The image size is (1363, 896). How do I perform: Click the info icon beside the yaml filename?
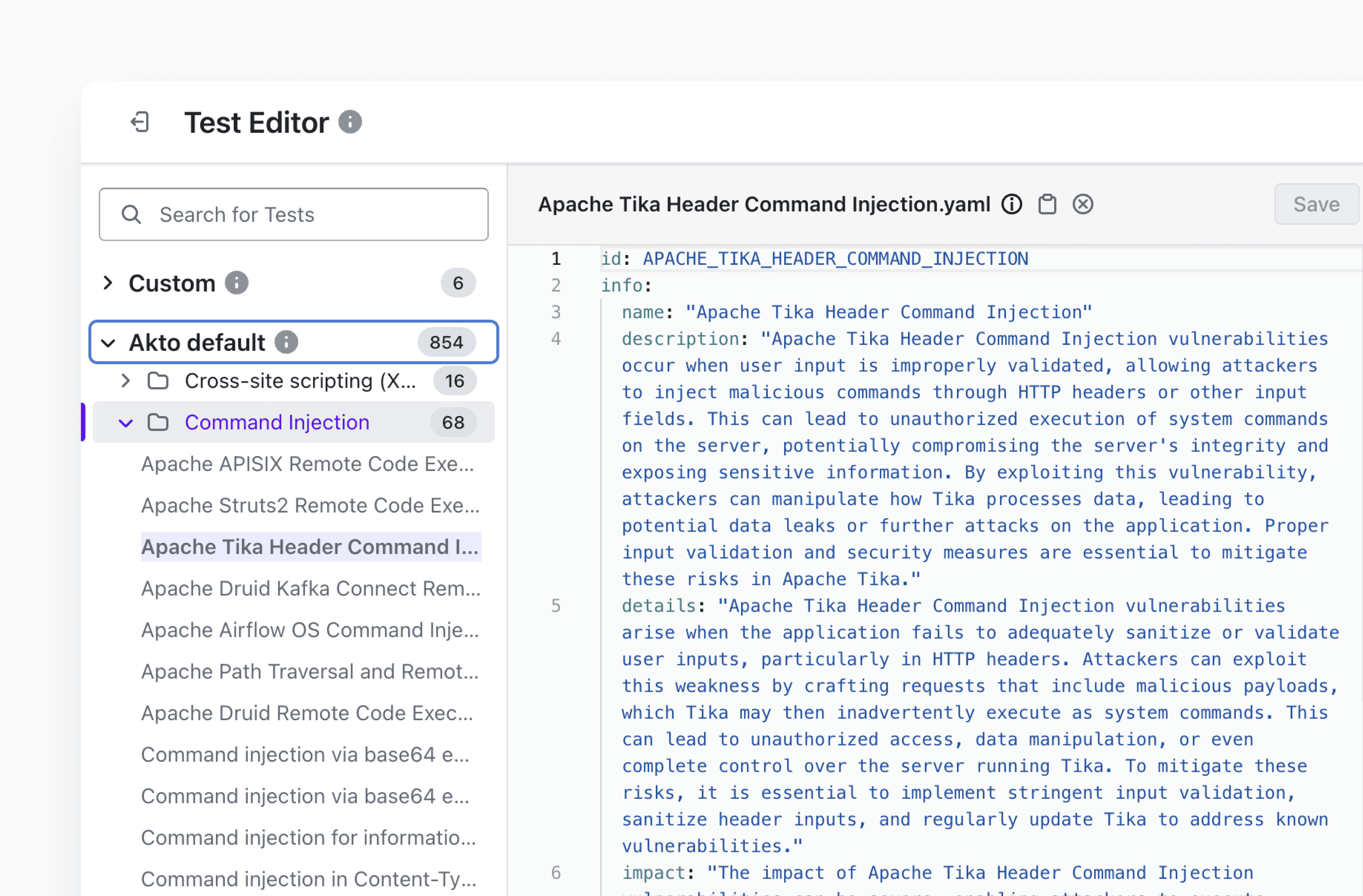point(1012,205)
